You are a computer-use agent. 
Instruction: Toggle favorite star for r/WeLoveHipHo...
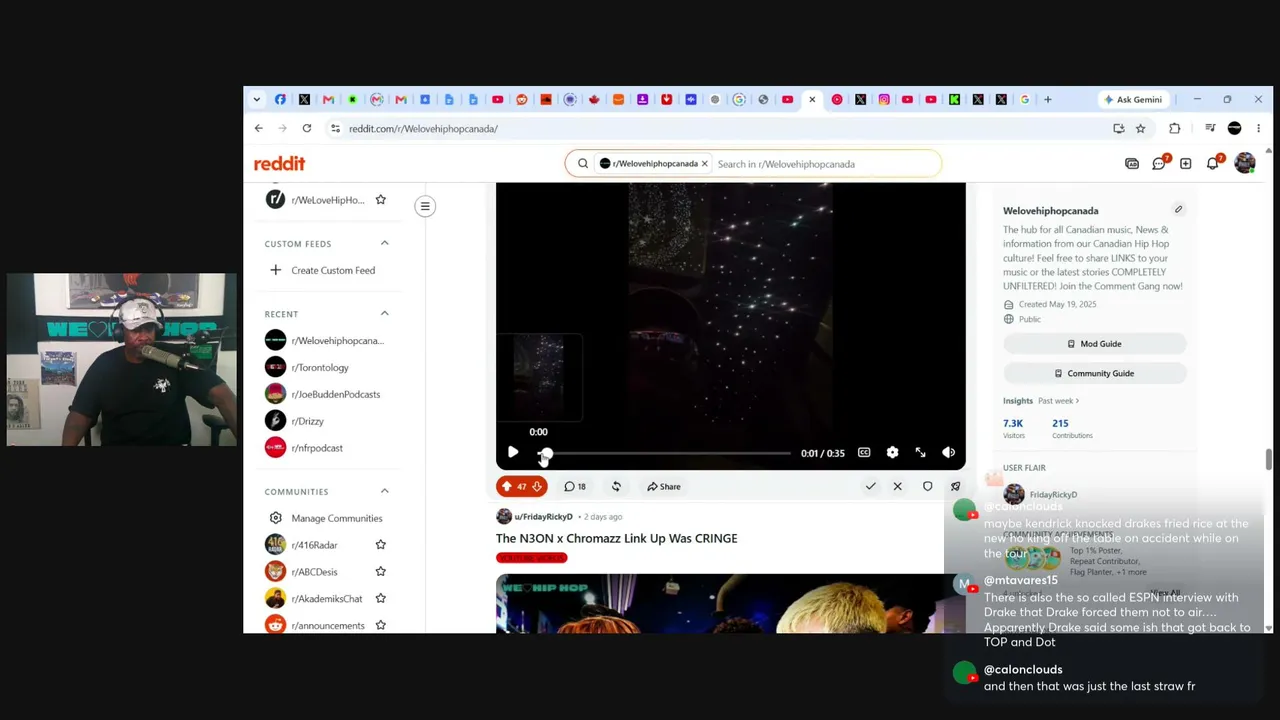tap(380, 200)
